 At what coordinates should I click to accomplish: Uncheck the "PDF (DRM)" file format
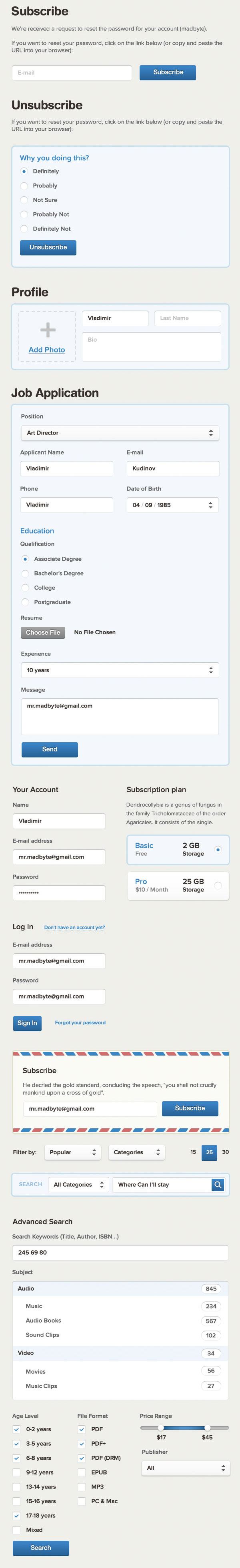[82, 1458]
